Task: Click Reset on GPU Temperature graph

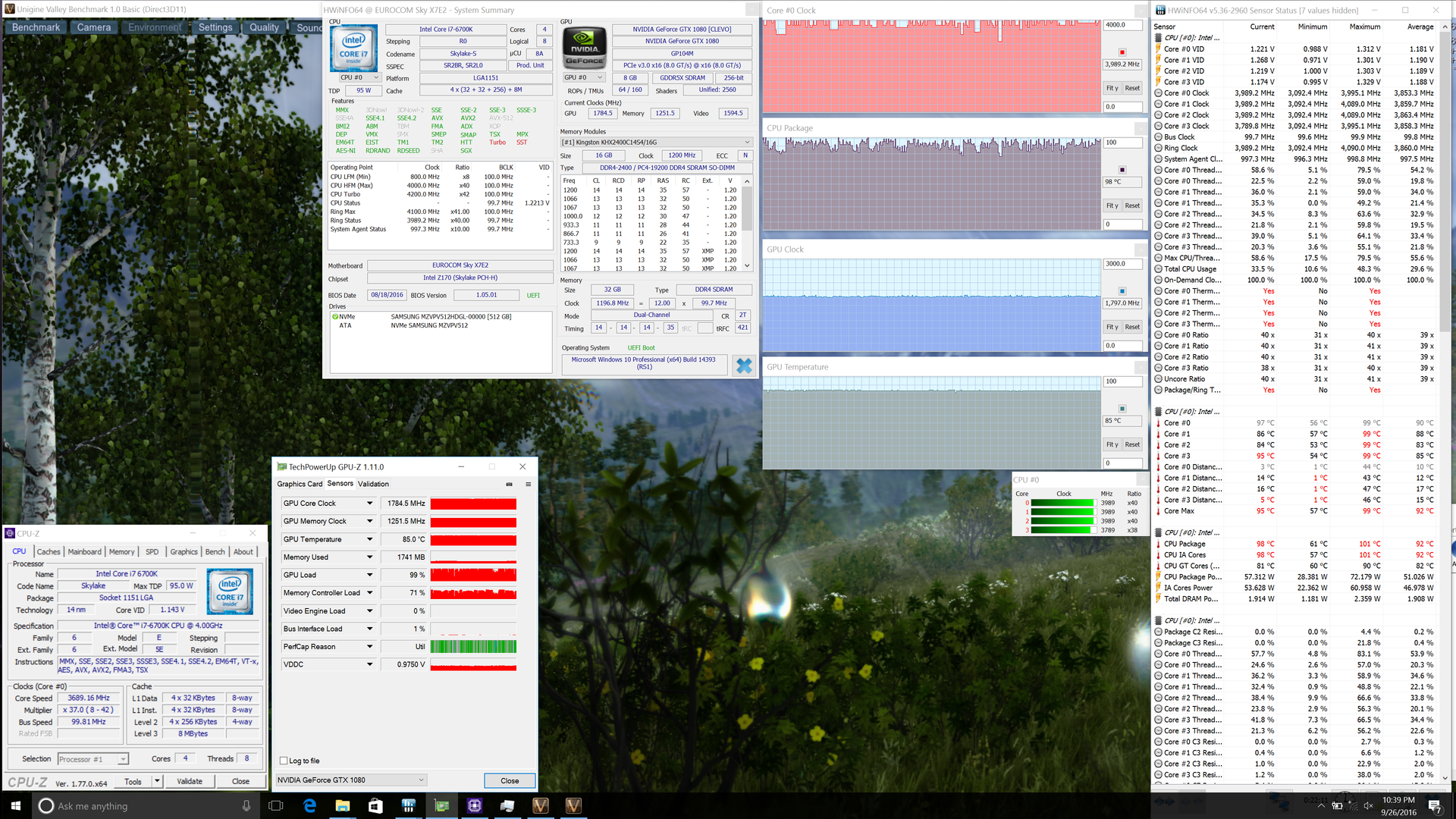Action: tap(1132, 444)
